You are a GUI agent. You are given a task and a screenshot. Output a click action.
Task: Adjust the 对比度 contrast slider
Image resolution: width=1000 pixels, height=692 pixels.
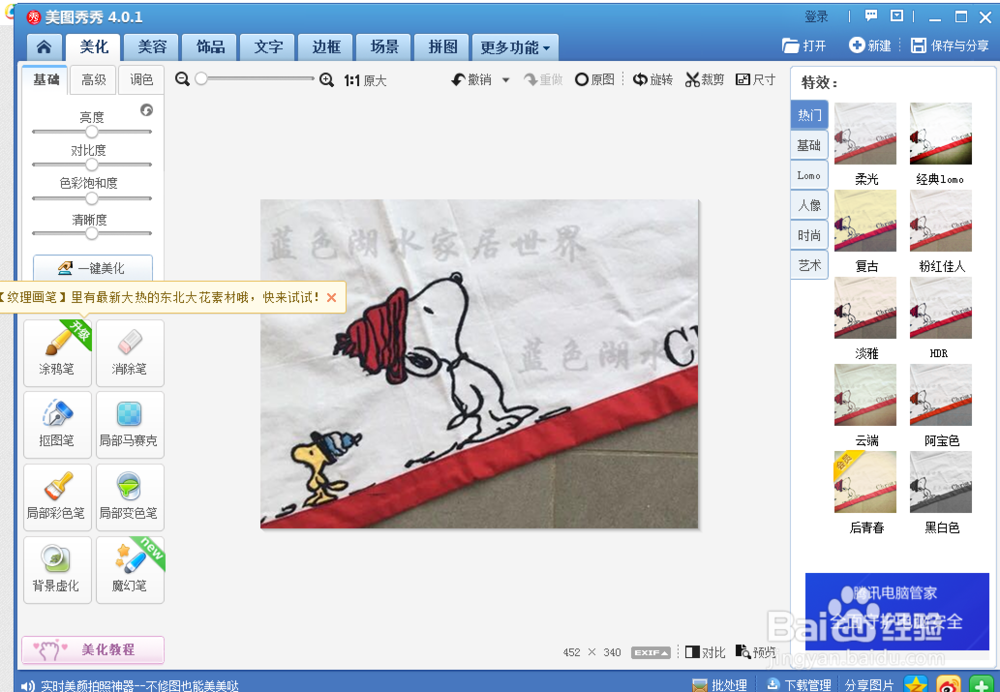[92, 165]
